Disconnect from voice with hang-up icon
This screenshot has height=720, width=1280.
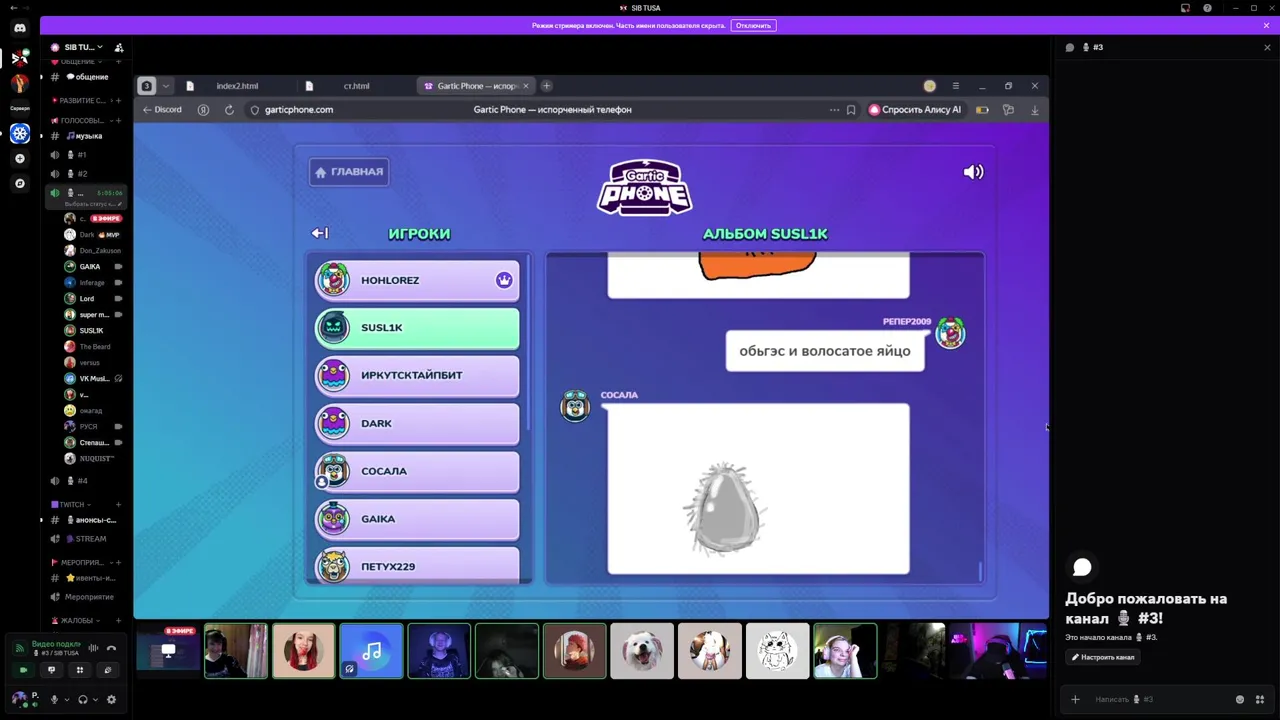pyautogui.click(x=111, y=648)
